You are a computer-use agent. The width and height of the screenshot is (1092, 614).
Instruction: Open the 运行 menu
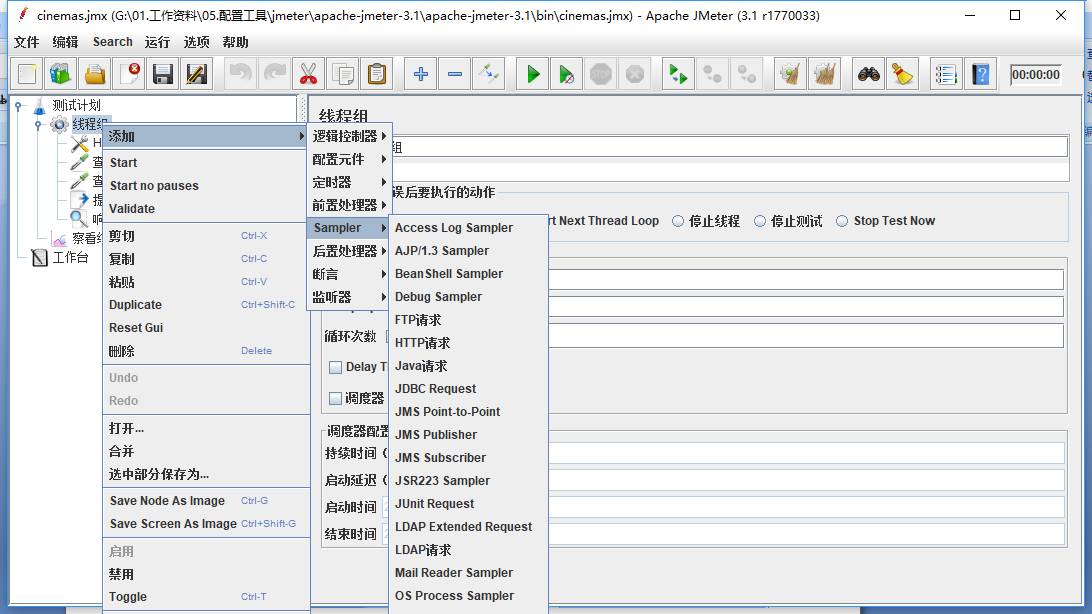[x=157, y=42]
